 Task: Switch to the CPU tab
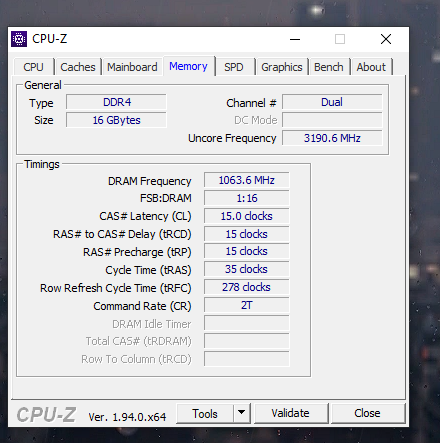click(34, 67)
